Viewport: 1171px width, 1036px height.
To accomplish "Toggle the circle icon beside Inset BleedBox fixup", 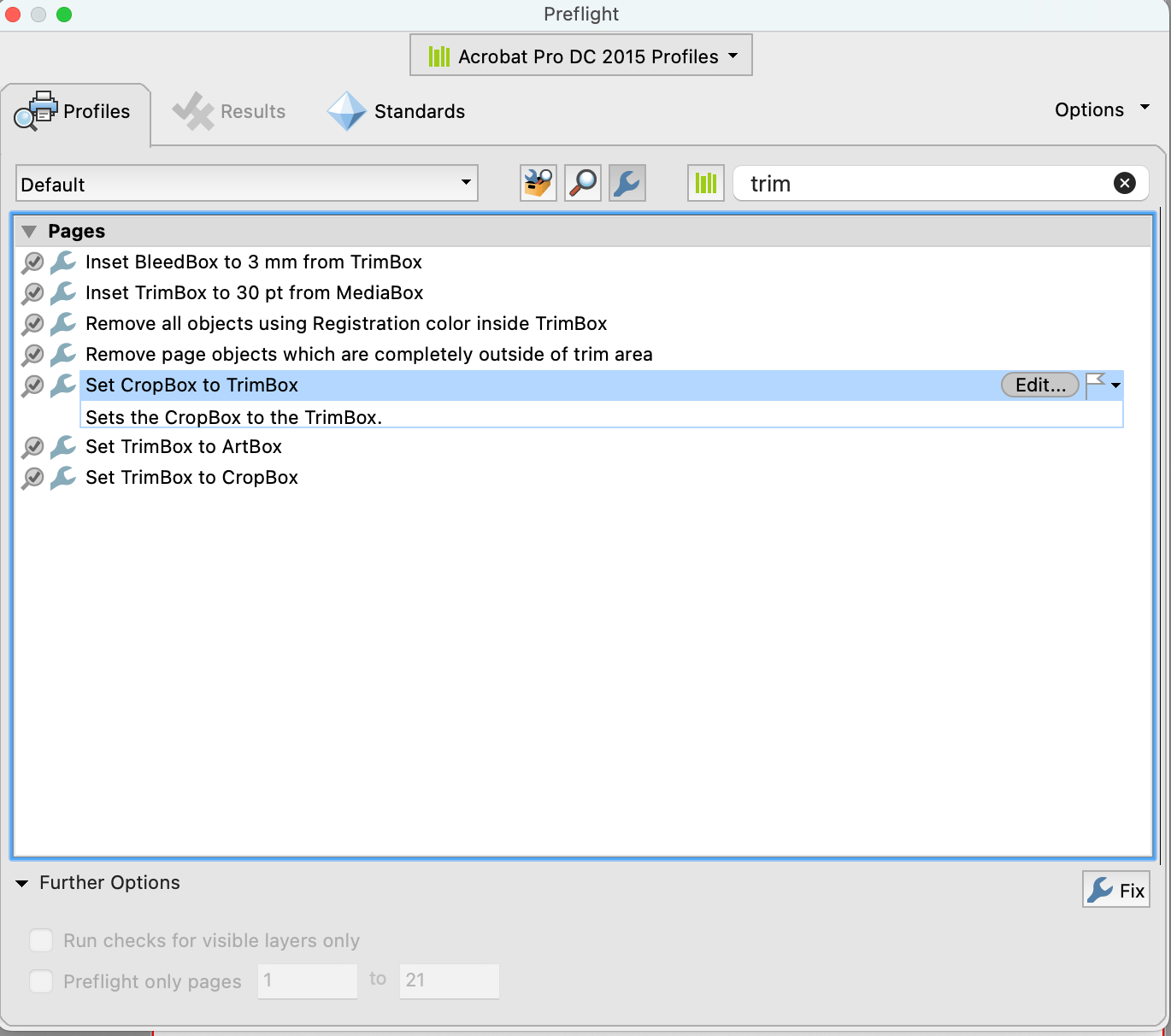I will (x=32, y=262).
